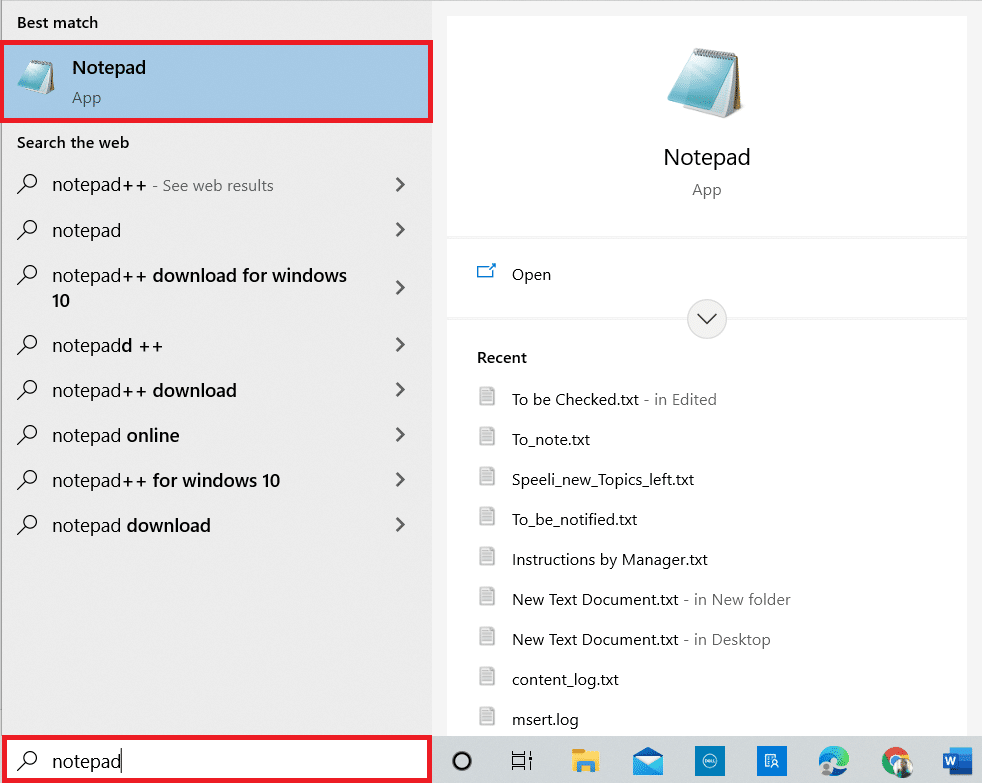Screen dimensions: 982x783
Task: Click file icon next to 'To be Checked.txt'
Action: click(487, 396)
